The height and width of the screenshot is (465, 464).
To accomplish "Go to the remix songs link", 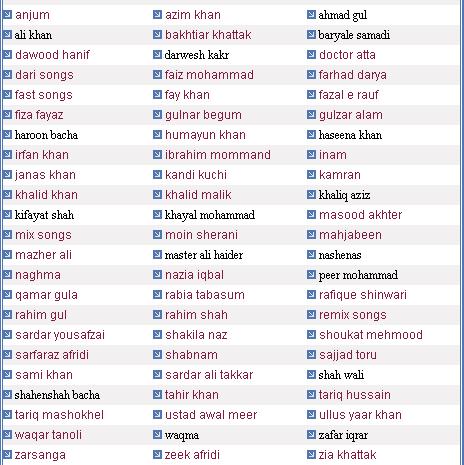I will tap(353, 315).
